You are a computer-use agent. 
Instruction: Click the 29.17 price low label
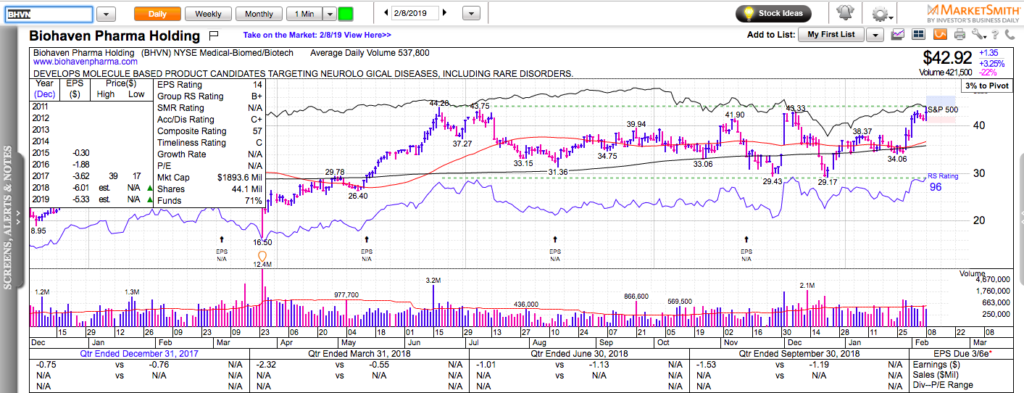click(x=827, y=183)
